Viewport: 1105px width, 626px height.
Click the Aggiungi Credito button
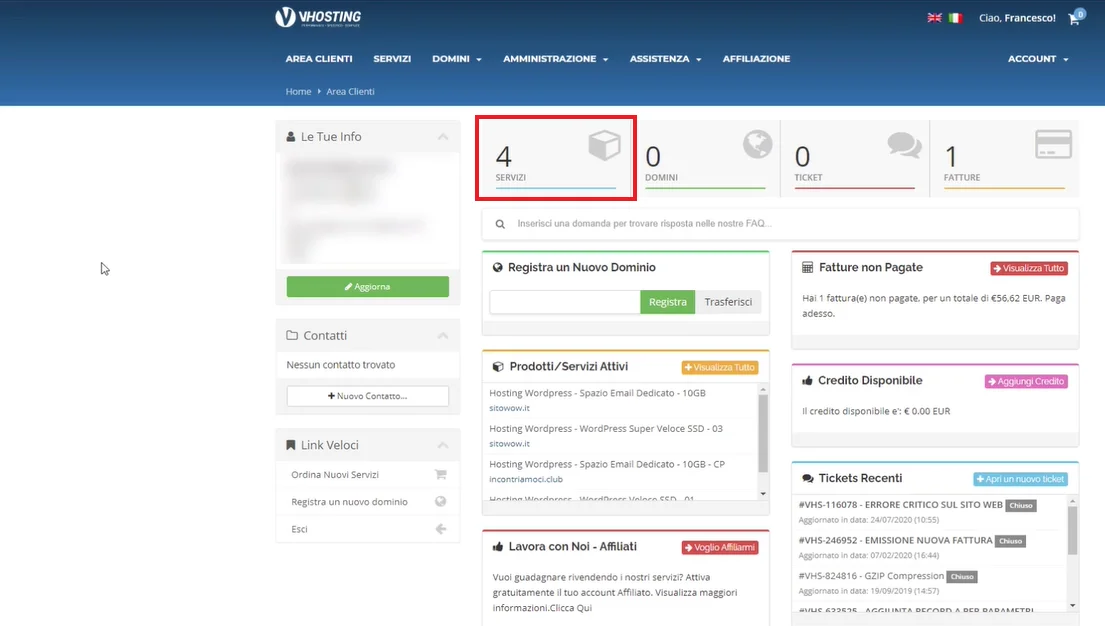point(1026,381)
